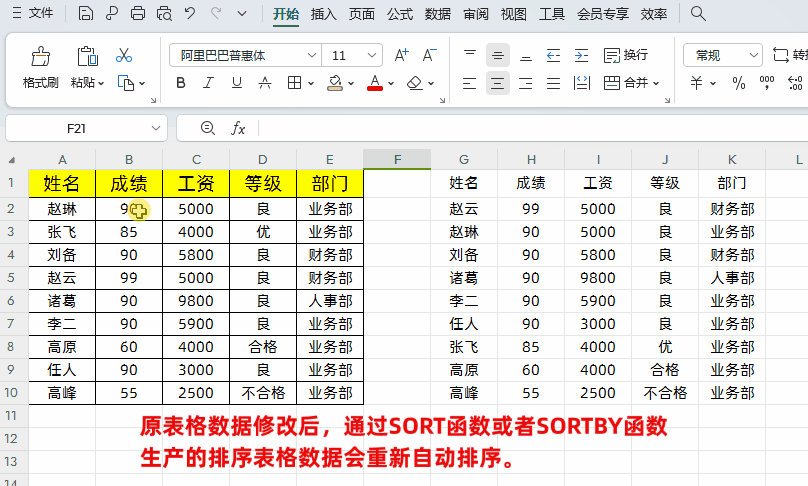The width and height of the screenshot is (808, 486).
Task: Apply the yellow fill color
Action: click(x=335, y=82)
